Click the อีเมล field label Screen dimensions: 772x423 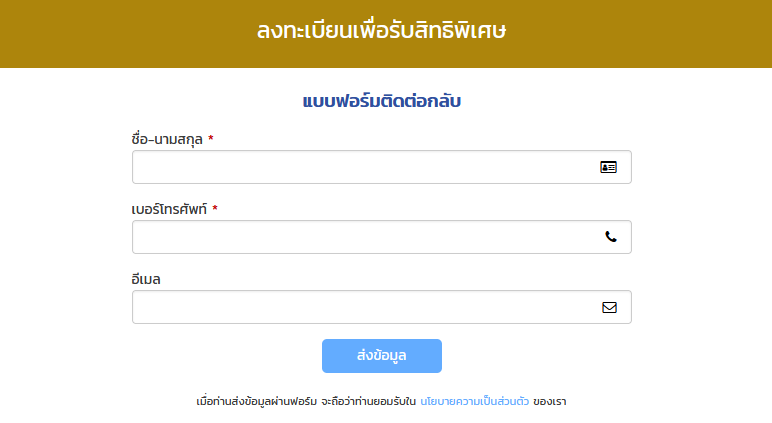click(146, 279)
